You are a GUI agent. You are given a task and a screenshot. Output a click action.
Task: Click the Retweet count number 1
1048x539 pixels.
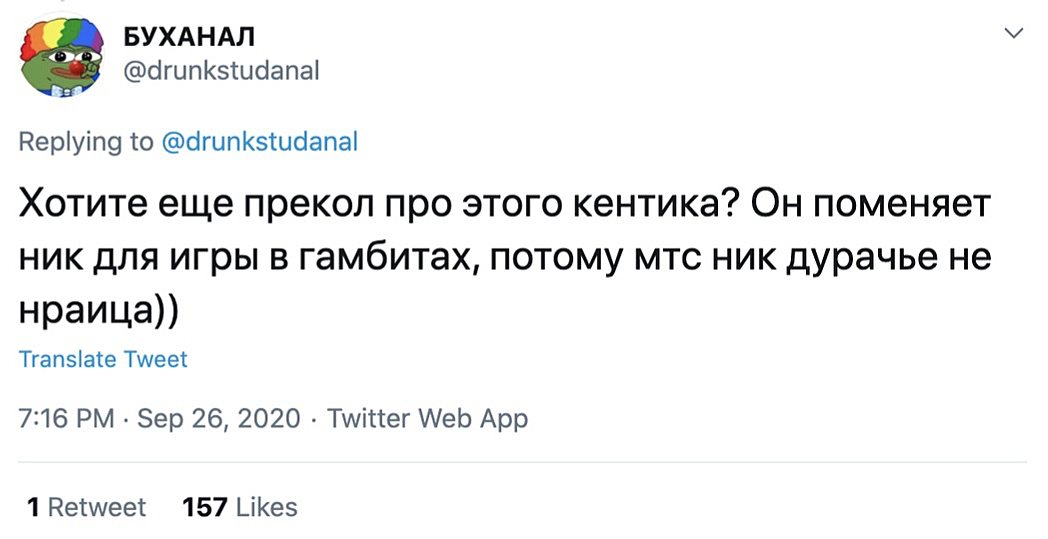tap(33, 507)
